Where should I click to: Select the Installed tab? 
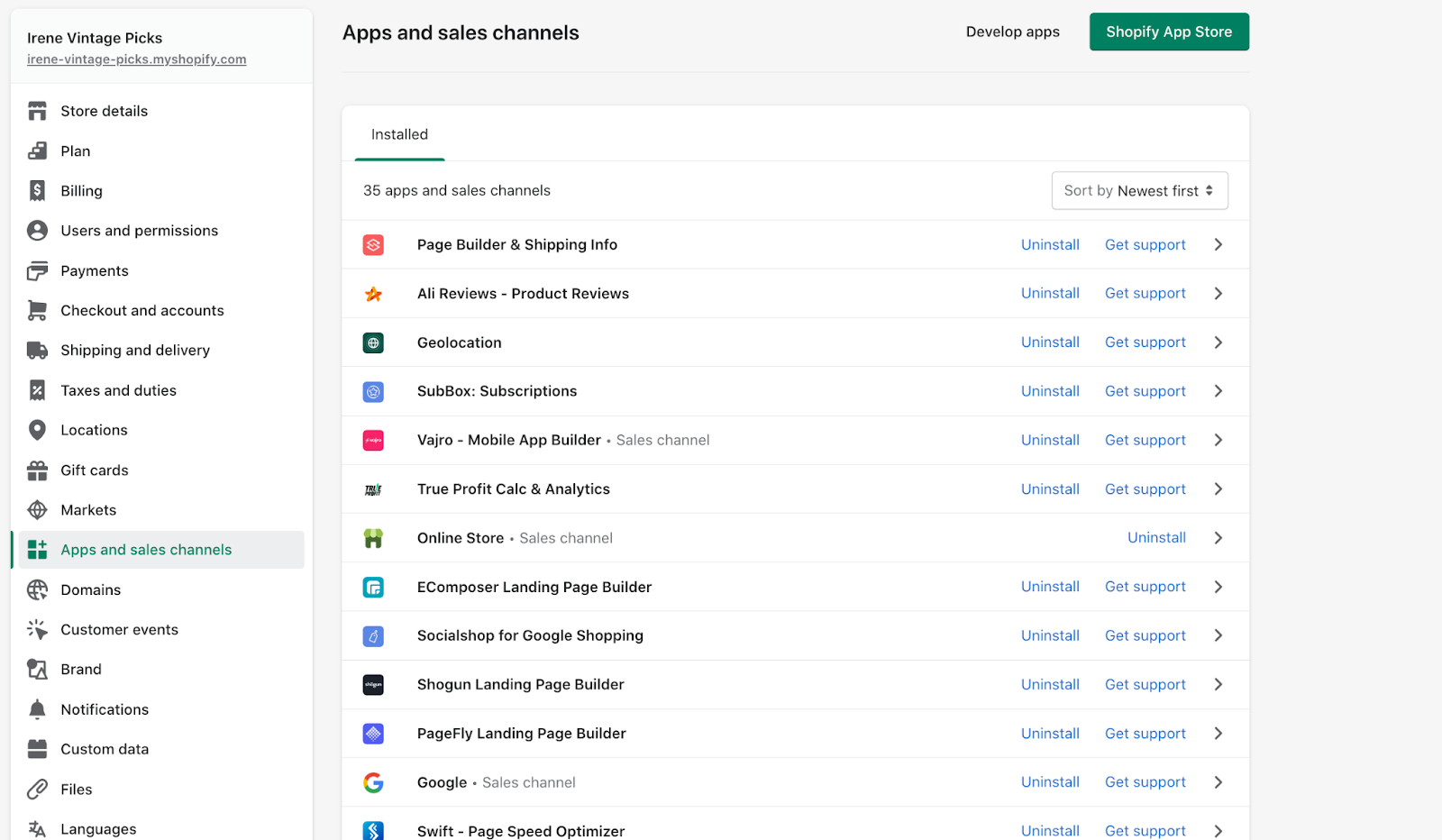399,134
